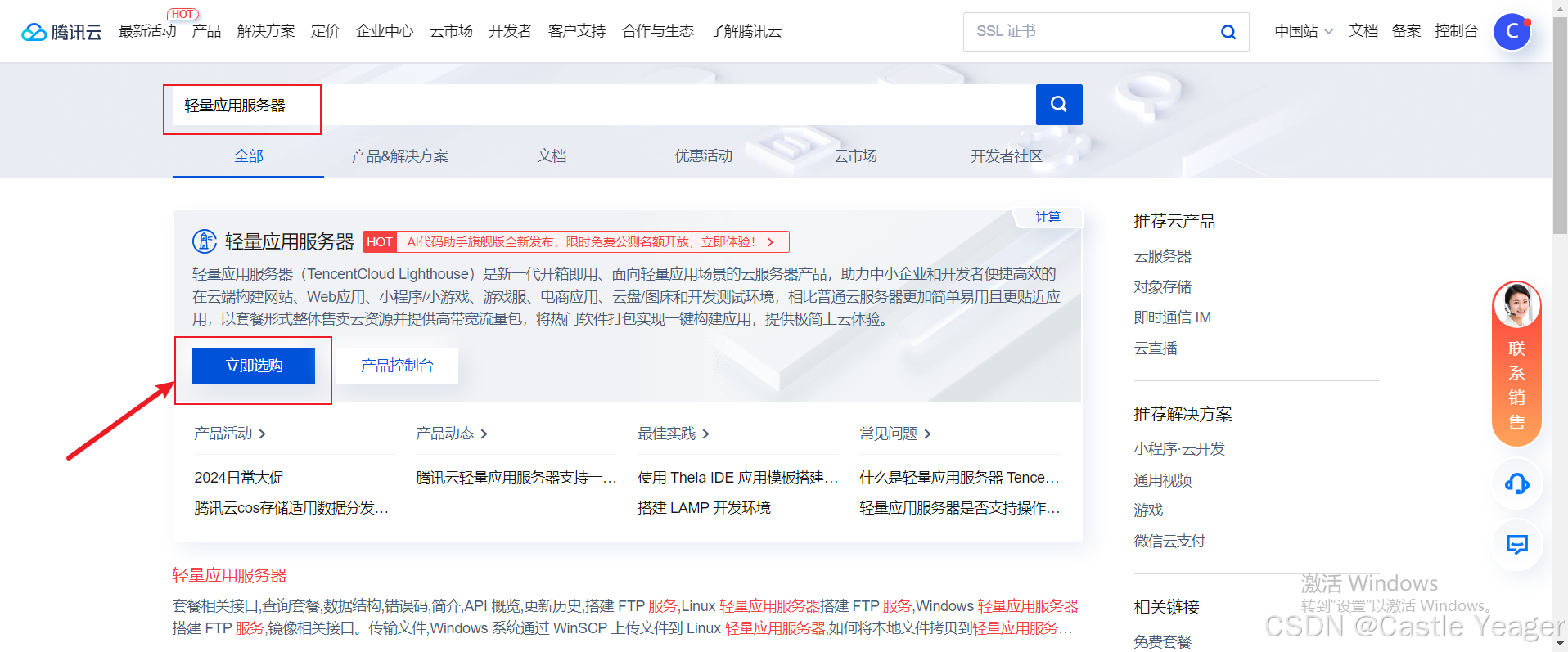Open the AI代码助手 HOT promotion banner

[576, 242]
